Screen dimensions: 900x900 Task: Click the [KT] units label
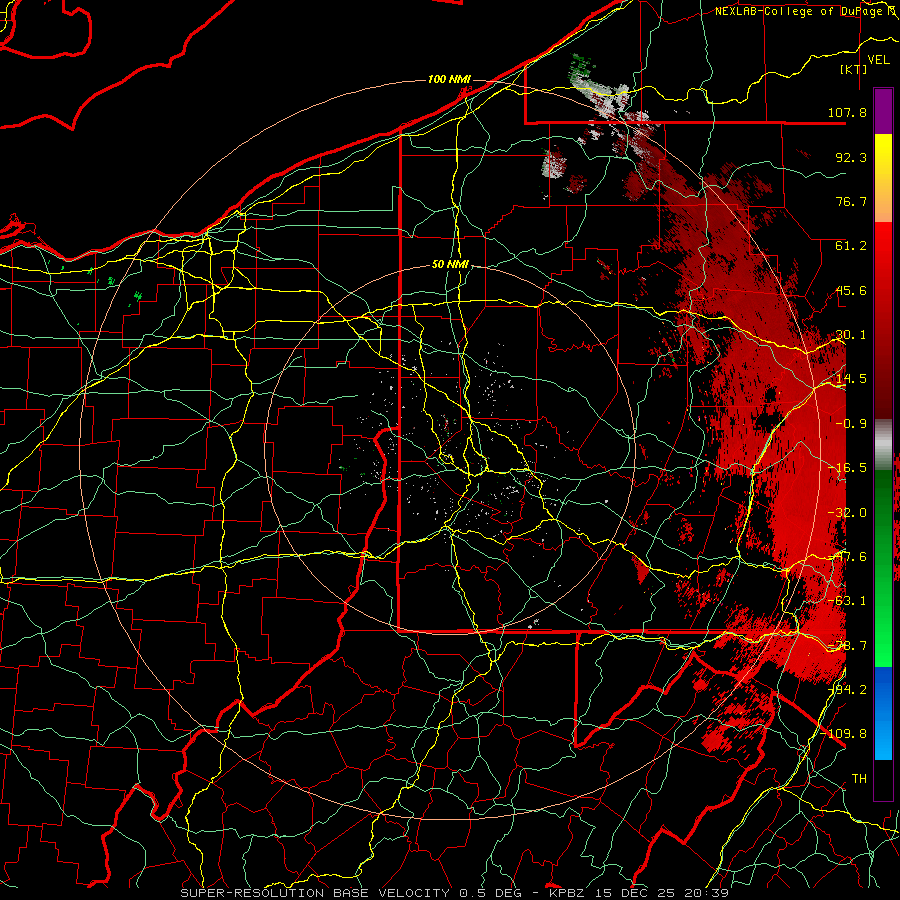click(x=853, y=69)
